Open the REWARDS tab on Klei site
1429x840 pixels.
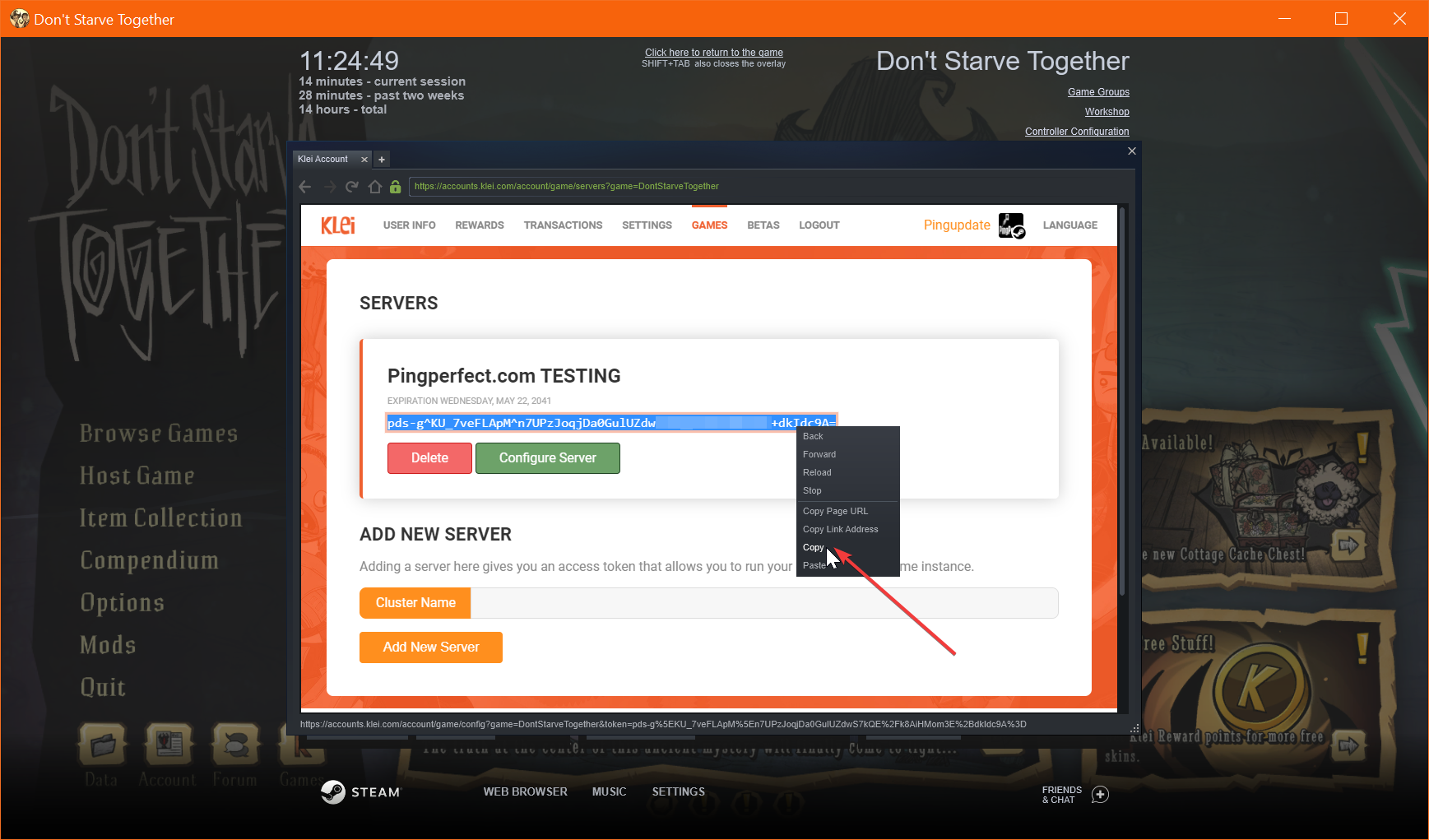480,225
